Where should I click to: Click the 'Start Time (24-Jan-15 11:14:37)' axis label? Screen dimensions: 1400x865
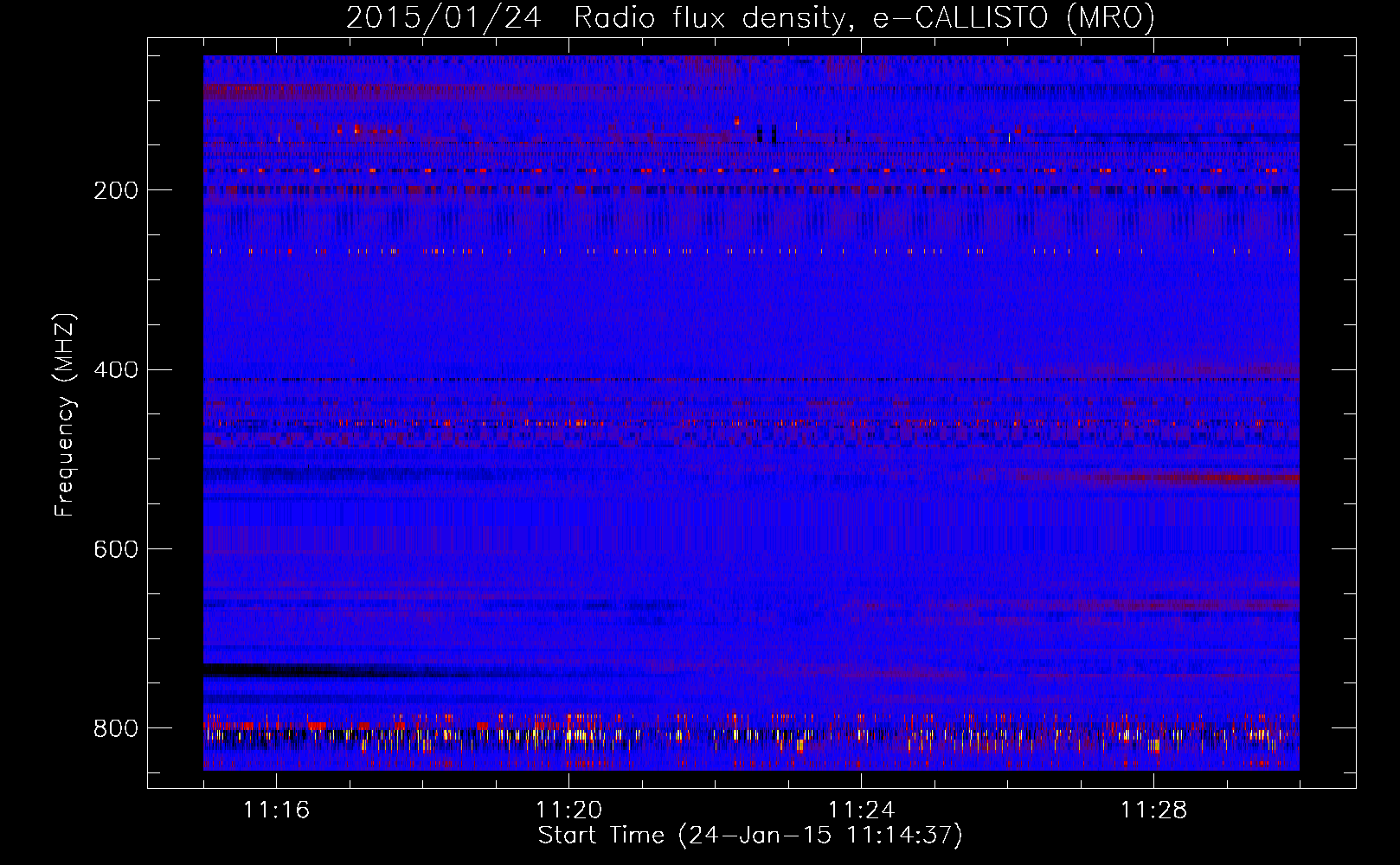(750, 836)
